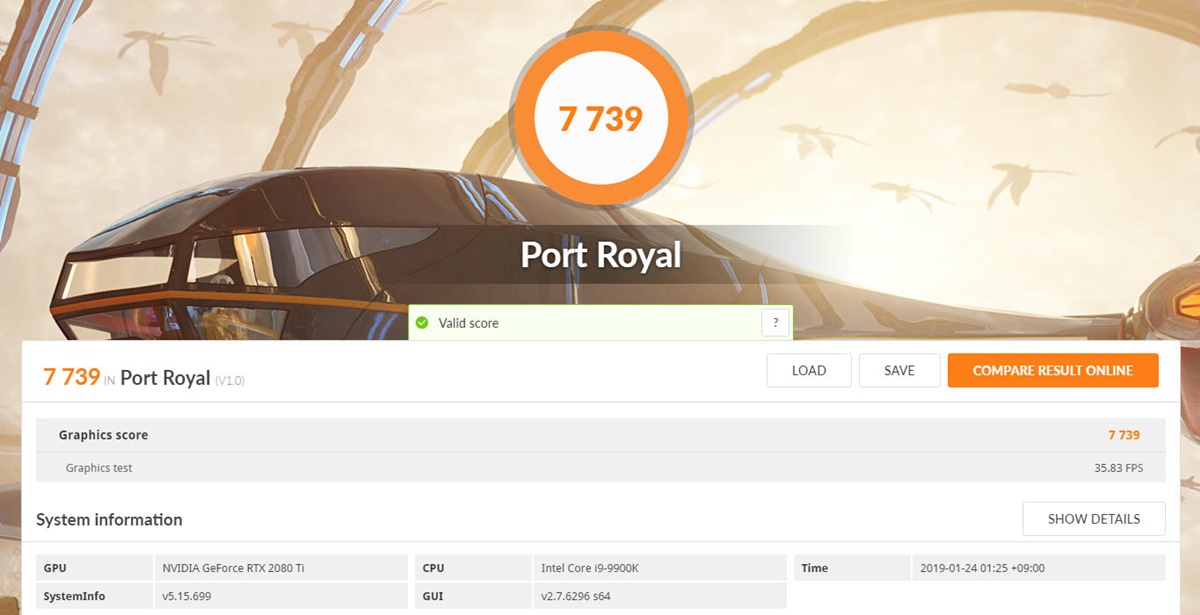Click the LOAD button
Image resolution: width=1200 pixels, height=615 pixels.
click(x=809, y=370)
